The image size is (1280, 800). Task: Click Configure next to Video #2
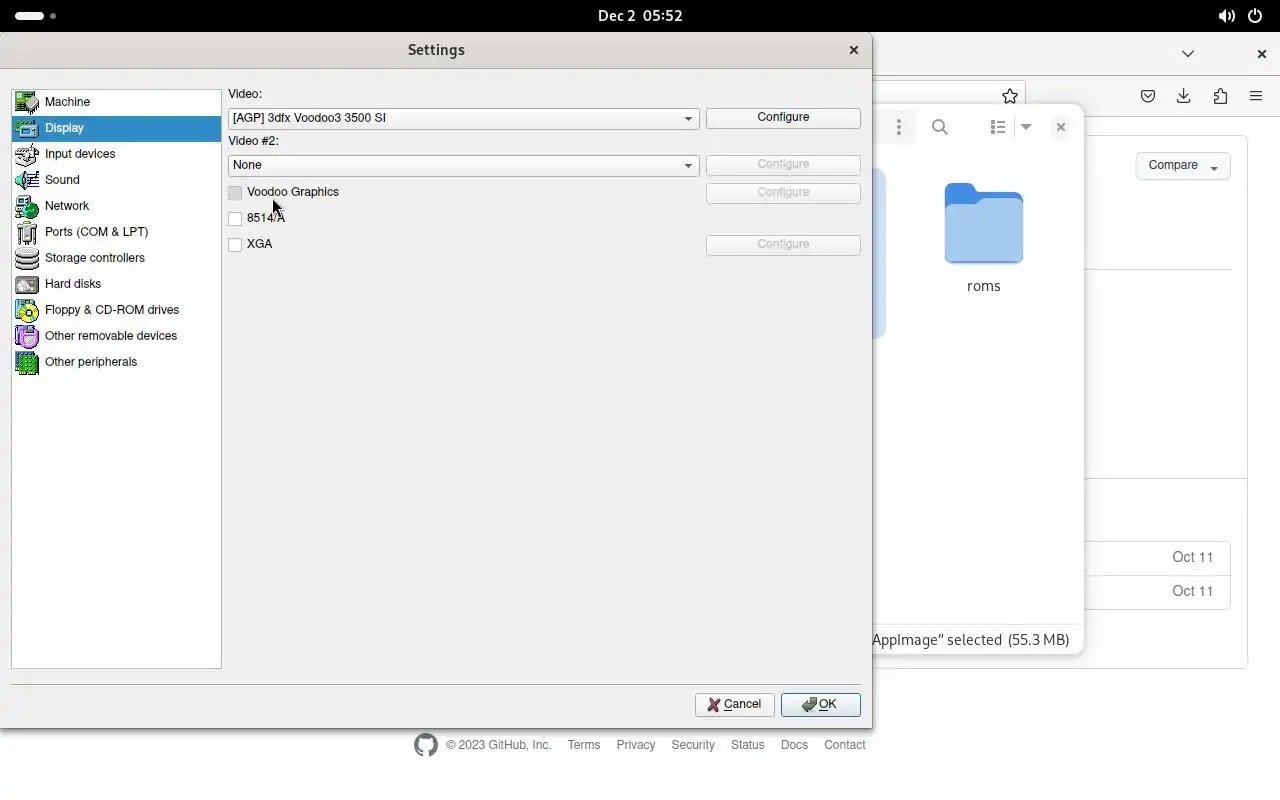[x=783, y=165]
